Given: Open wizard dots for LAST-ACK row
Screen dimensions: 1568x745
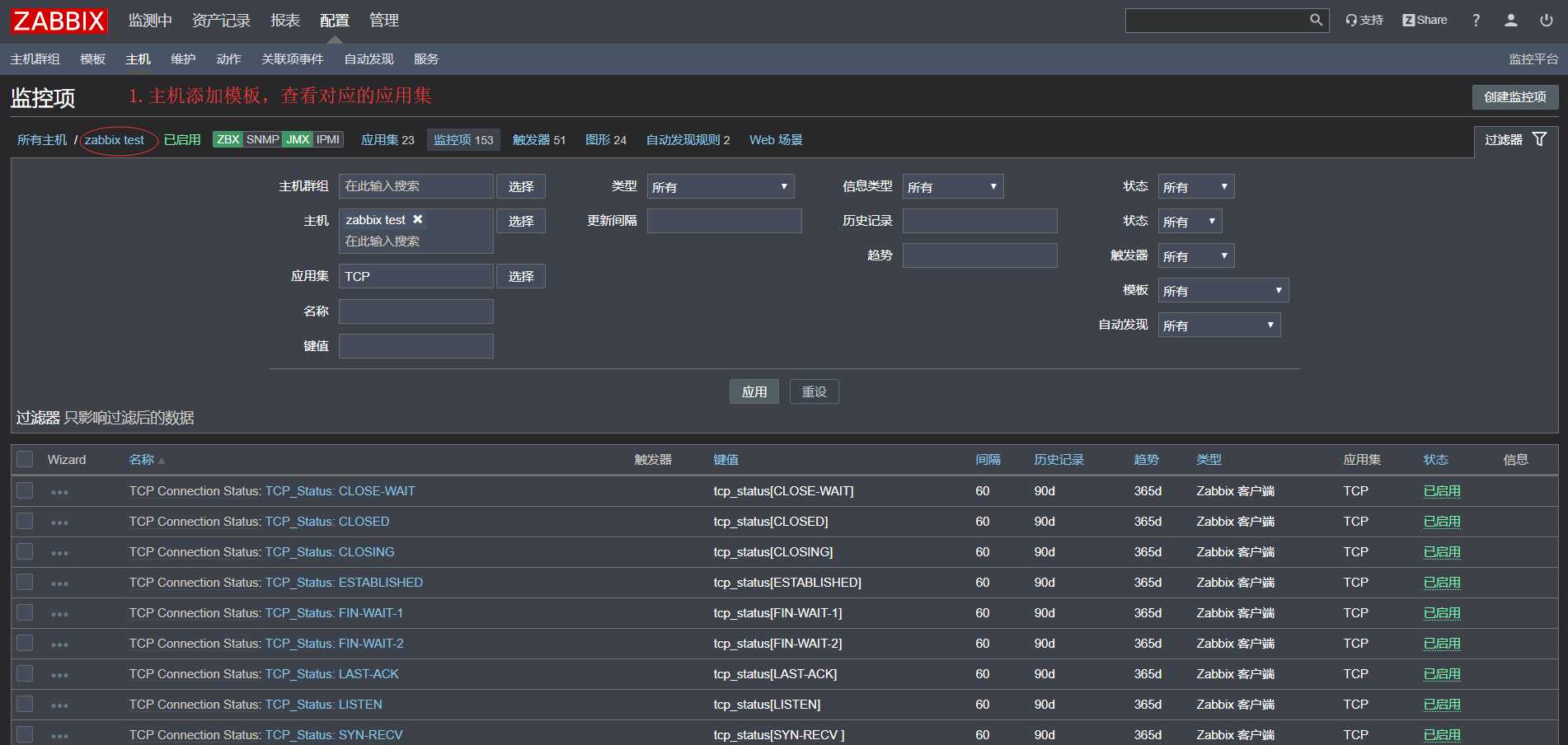Looking at the screenshot, I should 59,675.
